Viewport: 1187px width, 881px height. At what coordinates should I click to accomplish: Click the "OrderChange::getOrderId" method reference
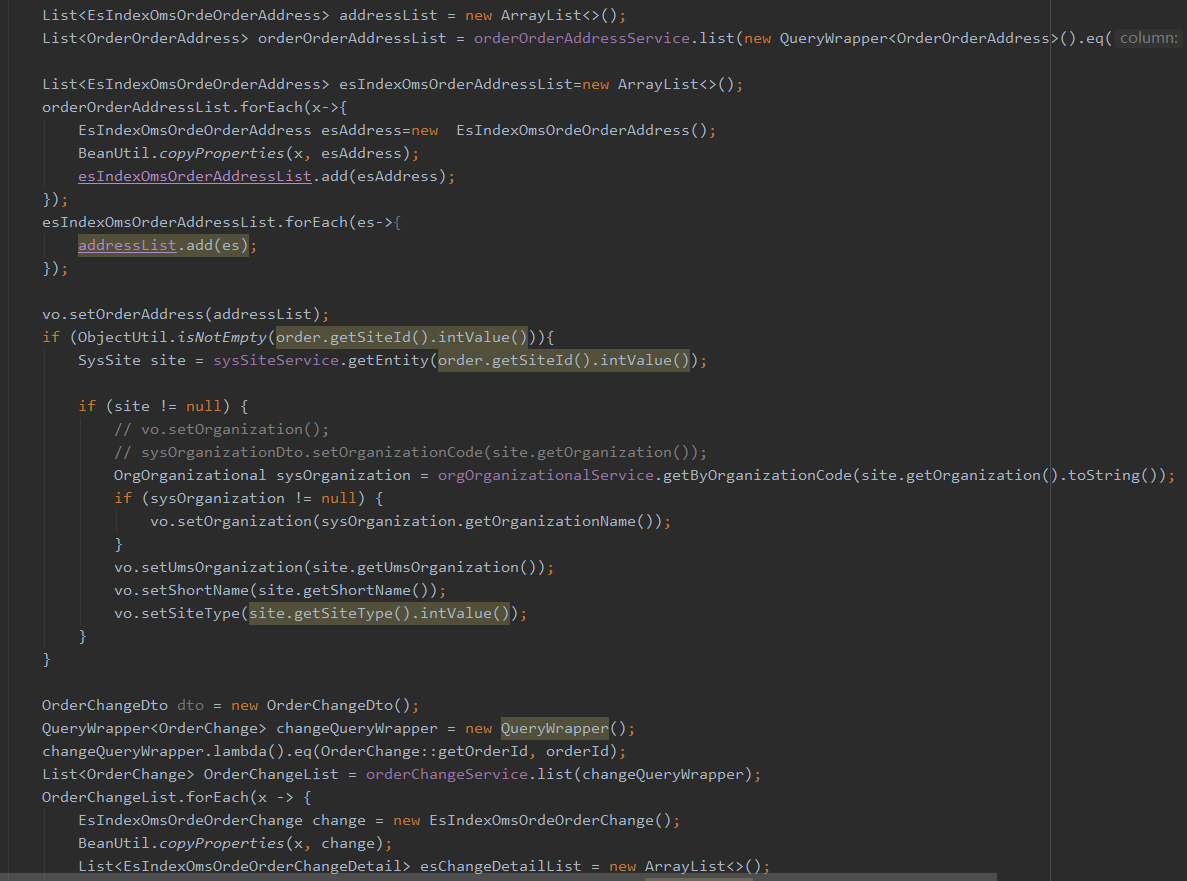pyautogui.click(x=424, y=752)
